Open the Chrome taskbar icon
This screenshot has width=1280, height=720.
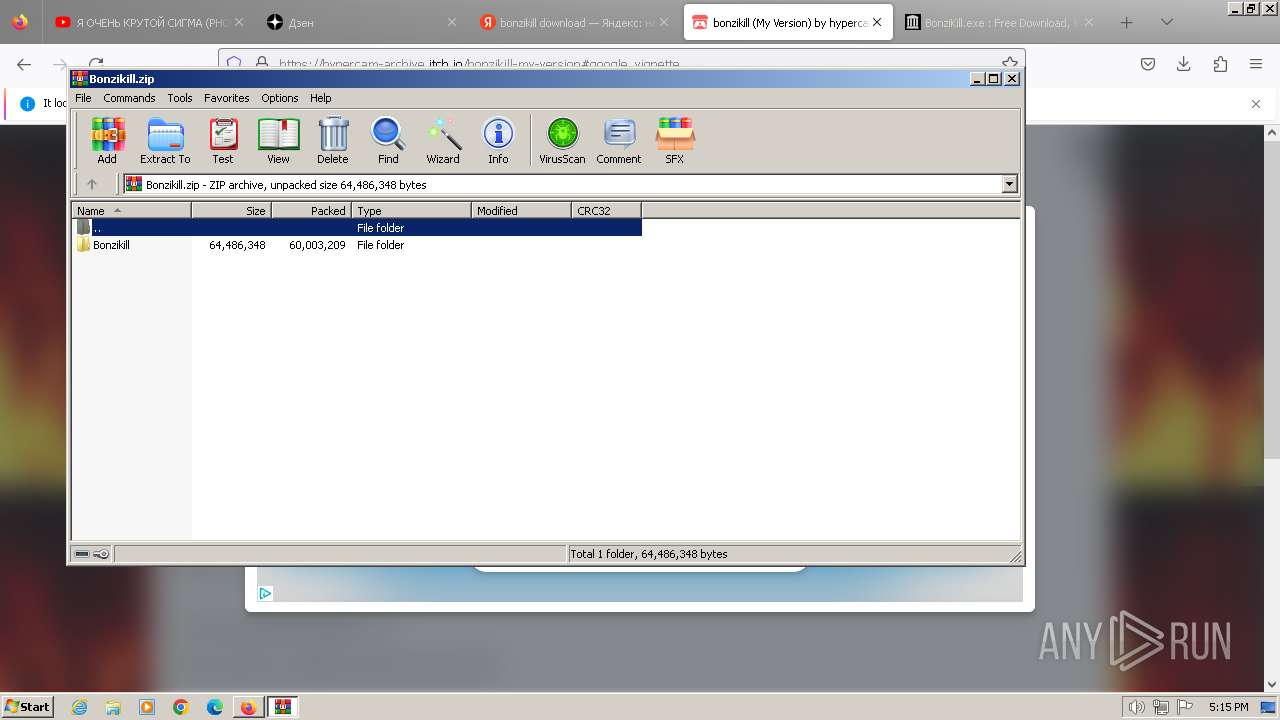[181, 707]
